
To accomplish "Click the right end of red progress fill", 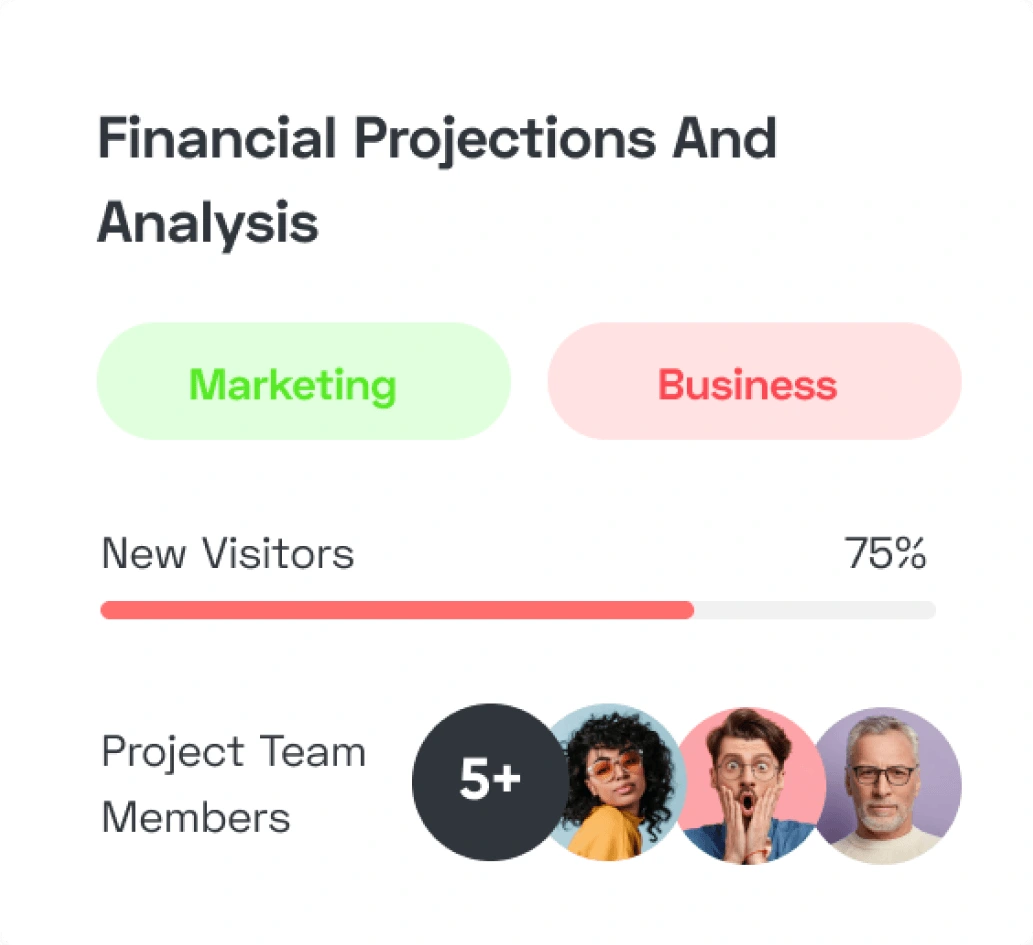I will point(688,610).
